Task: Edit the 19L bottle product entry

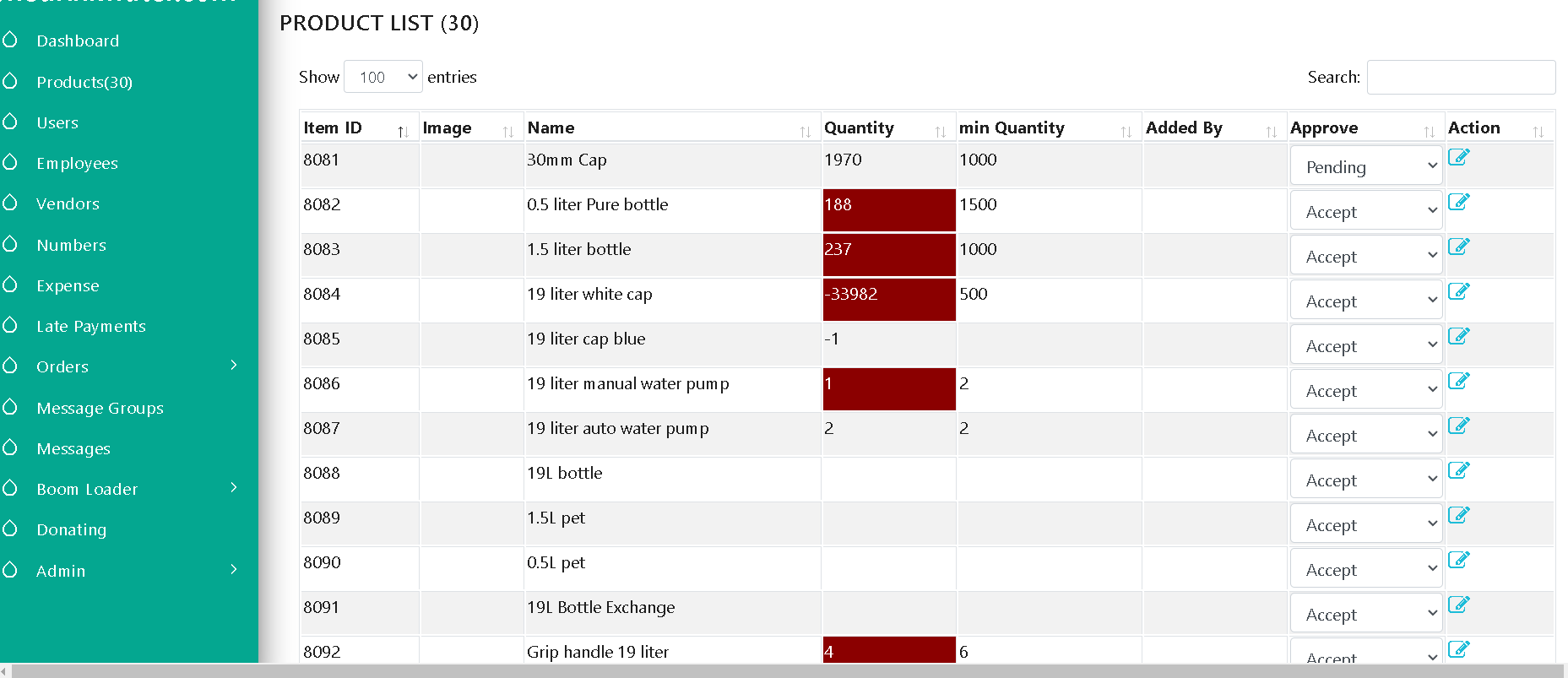Action: (x=1458, y=470)
